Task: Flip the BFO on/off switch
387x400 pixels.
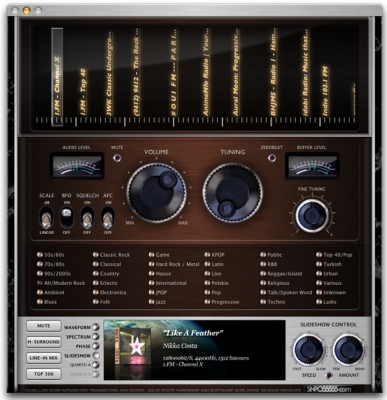Action: 67,217
